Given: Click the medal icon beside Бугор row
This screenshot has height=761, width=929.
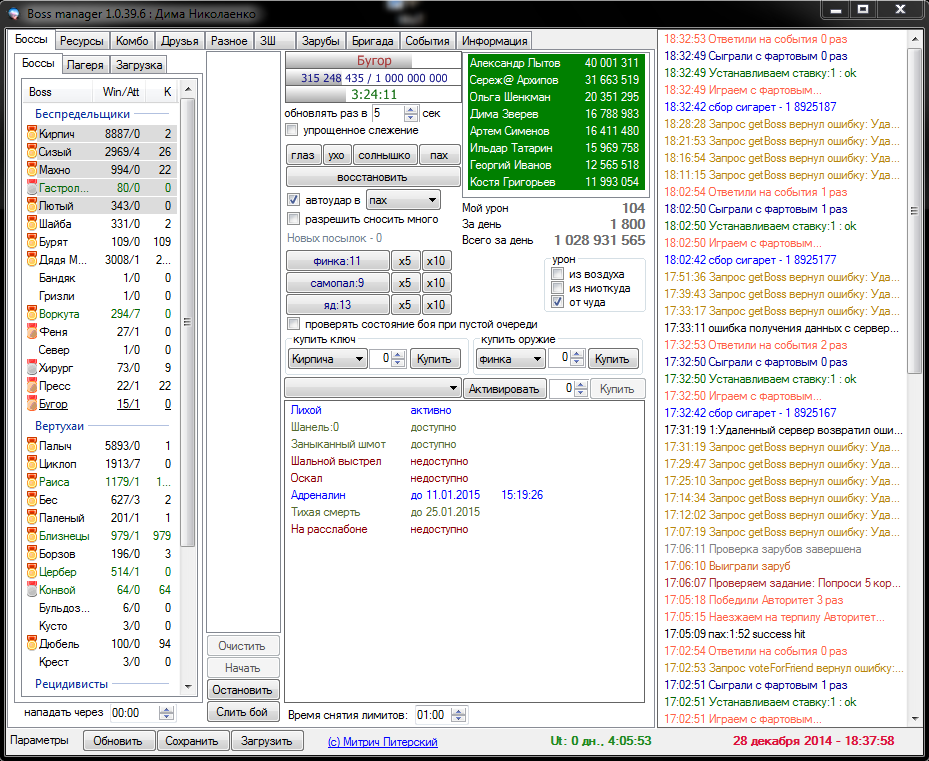Looking at the screenshot, I should pyautogui.click(x=32, y=404).
